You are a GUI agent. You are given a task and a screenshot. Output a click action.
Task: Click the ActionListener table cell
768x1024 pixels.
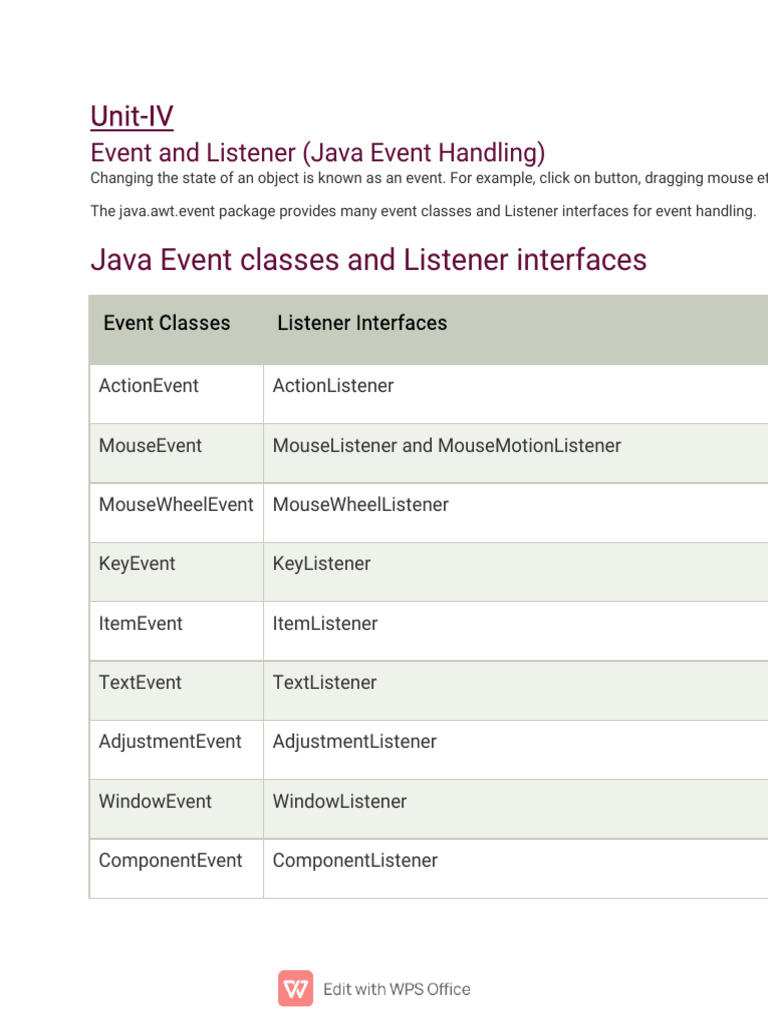click(333, 386)
